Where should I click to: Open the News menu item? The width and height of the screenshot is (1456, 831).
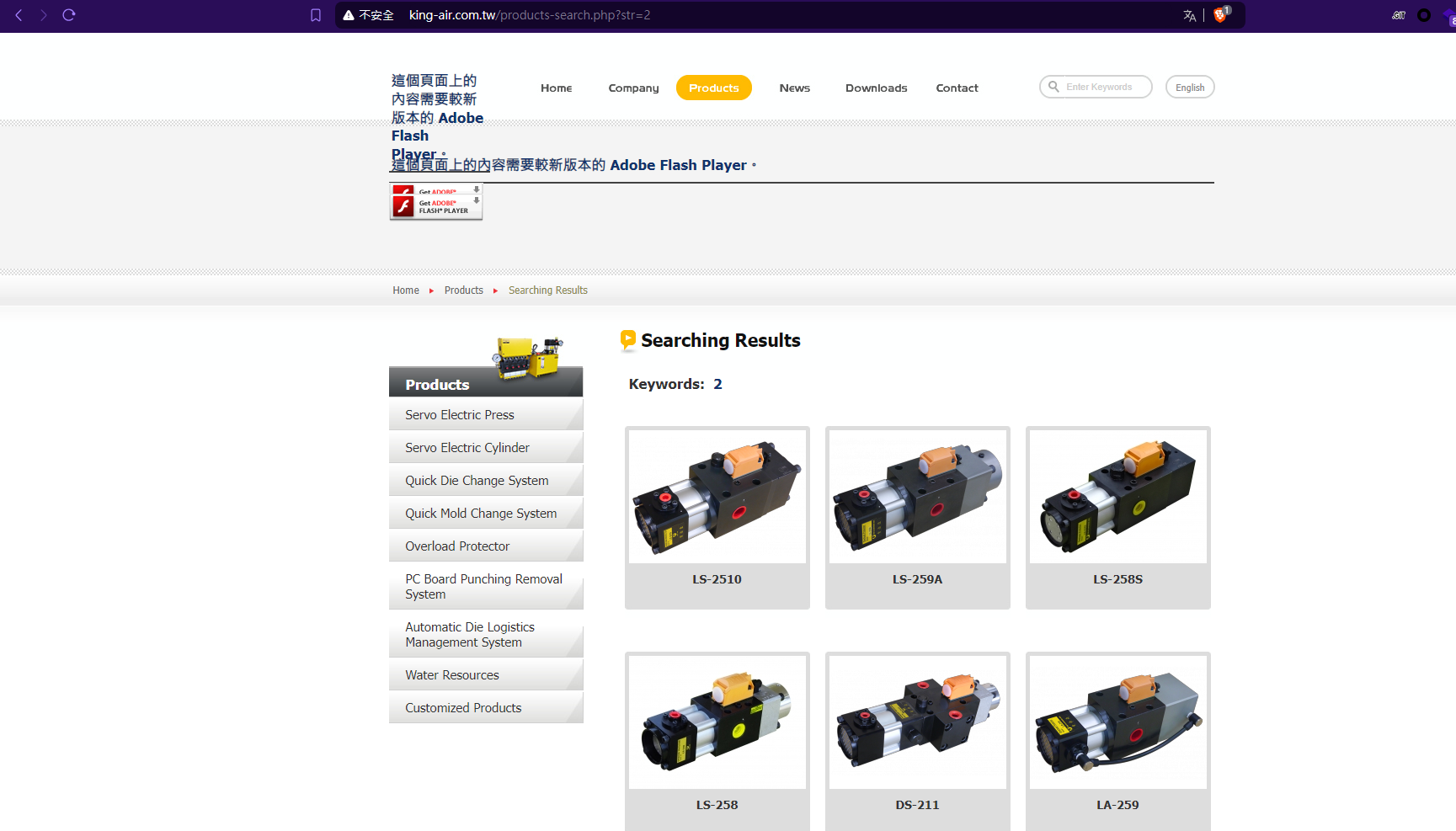pos(795,88)
